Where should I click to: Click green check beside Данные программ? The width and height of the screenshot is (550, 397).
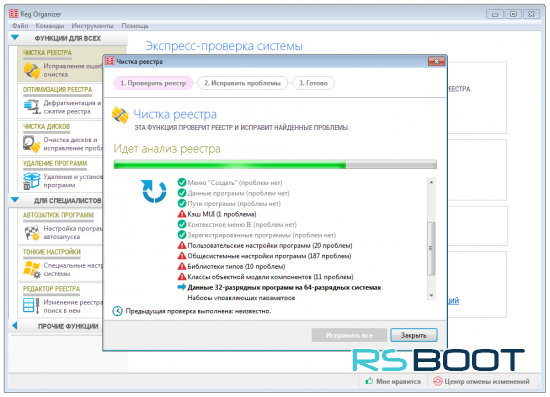[x=182, y=193]
